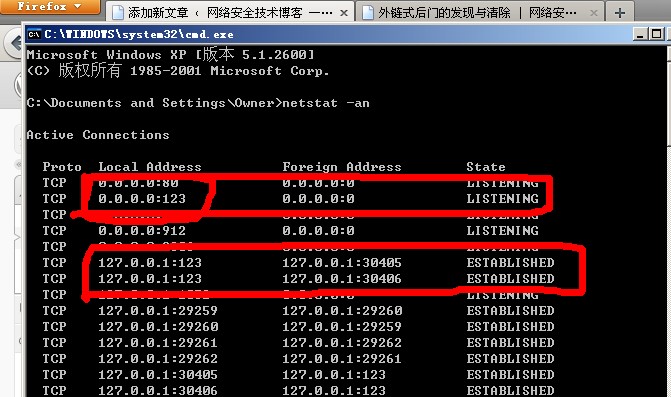The image size is (671, 397).
Task: Click page icon on 外链式后门 tab
Action: pyautogui.click(x=368, y=13)
